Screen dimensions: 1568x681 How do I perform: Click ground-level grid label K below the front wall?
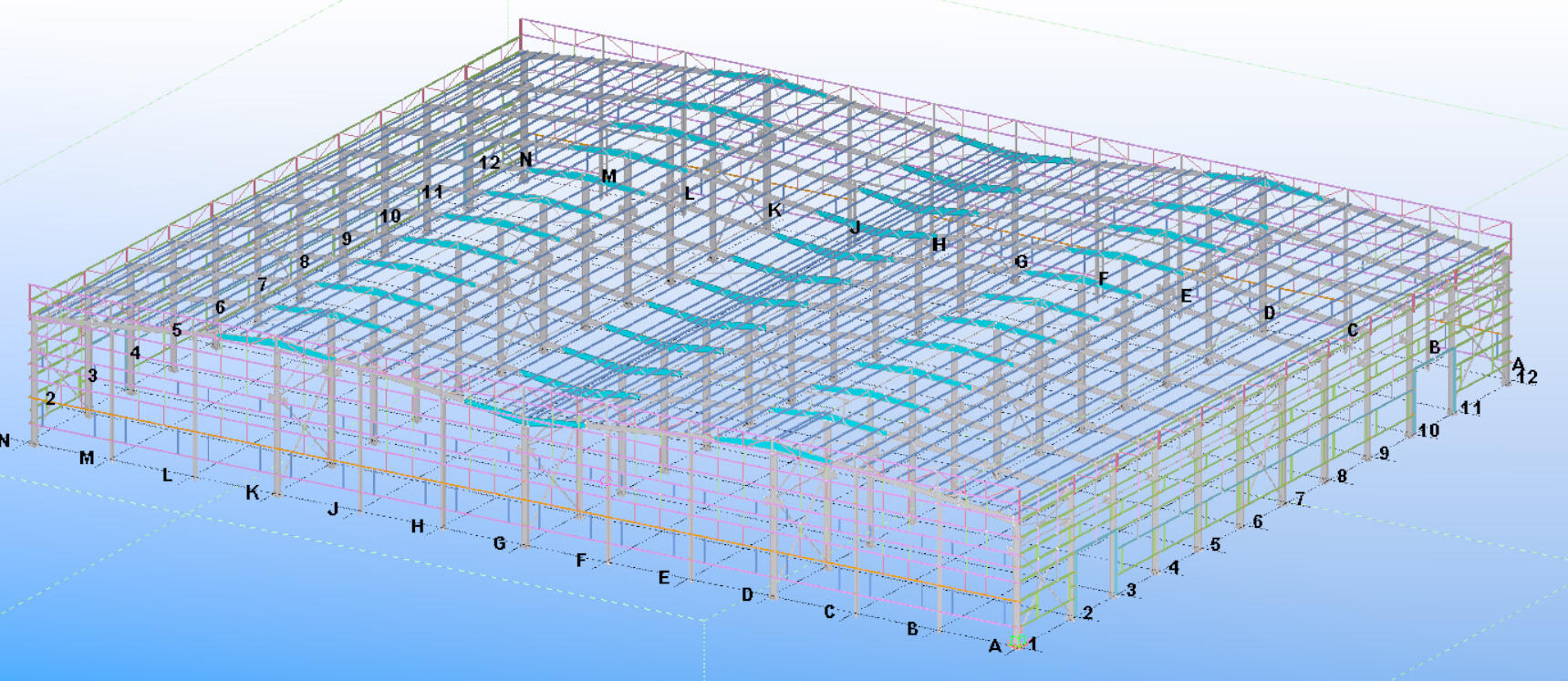pyautogui.click(x=253, y=492)
